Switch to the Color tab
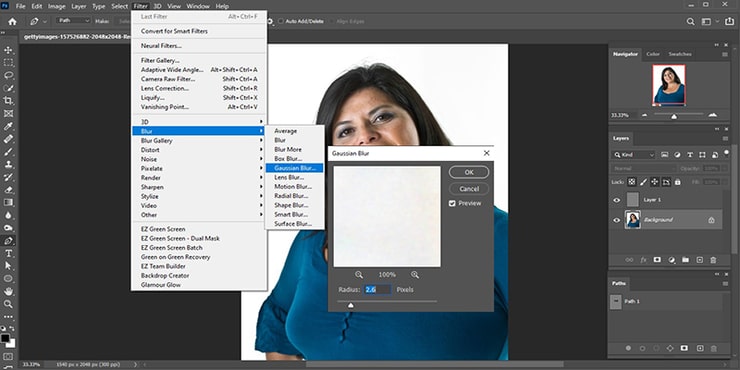This screenshot has height=370, width=740. coord(653,54)
